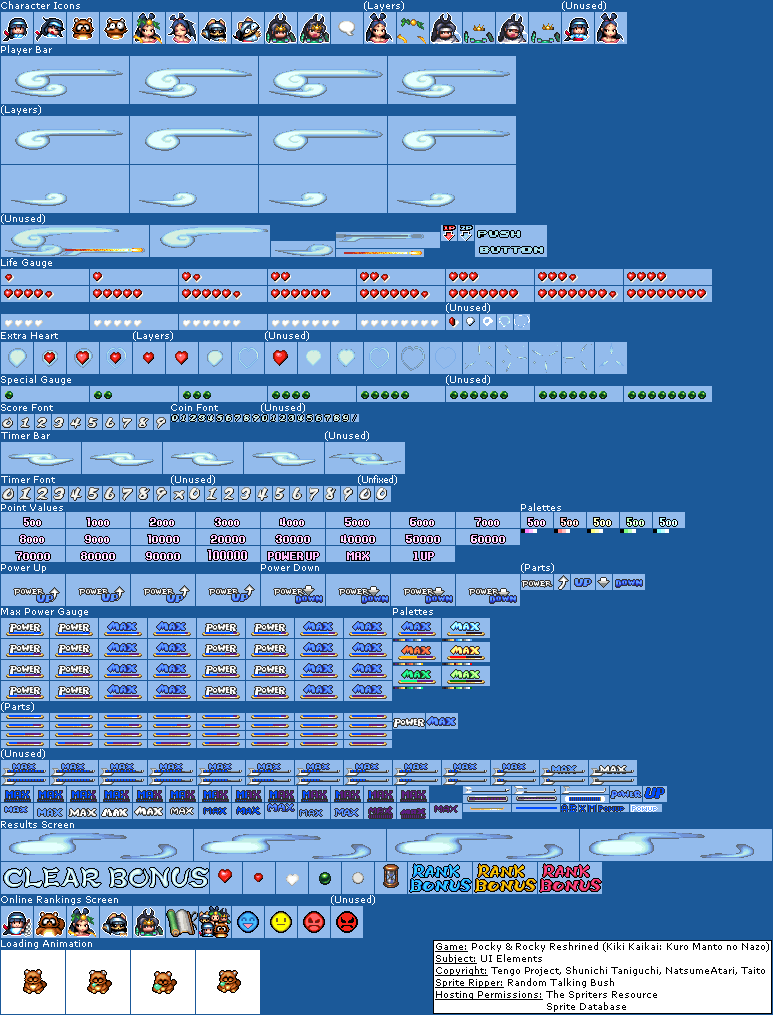Click the 'Score Font' label

coord(27,407)
